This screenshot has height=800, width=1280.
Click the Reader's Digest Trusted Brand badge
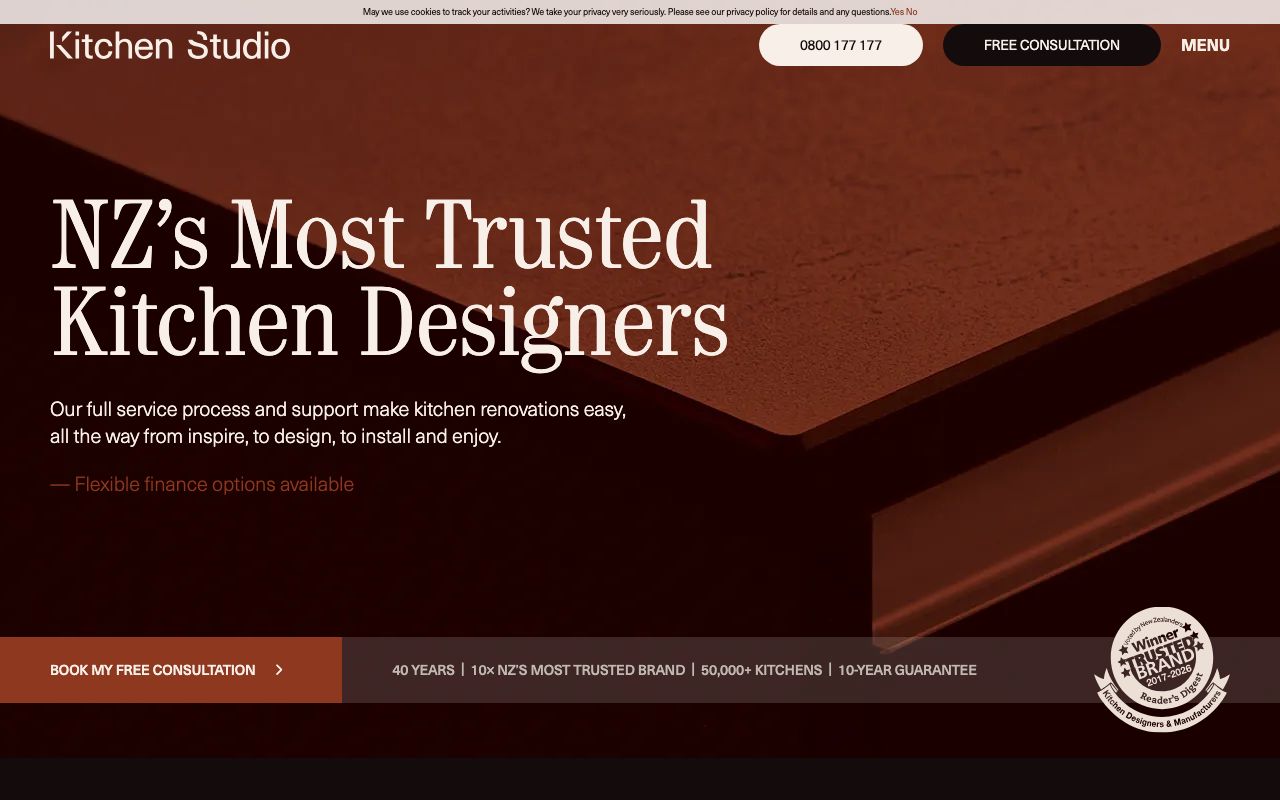(1162, 669)
